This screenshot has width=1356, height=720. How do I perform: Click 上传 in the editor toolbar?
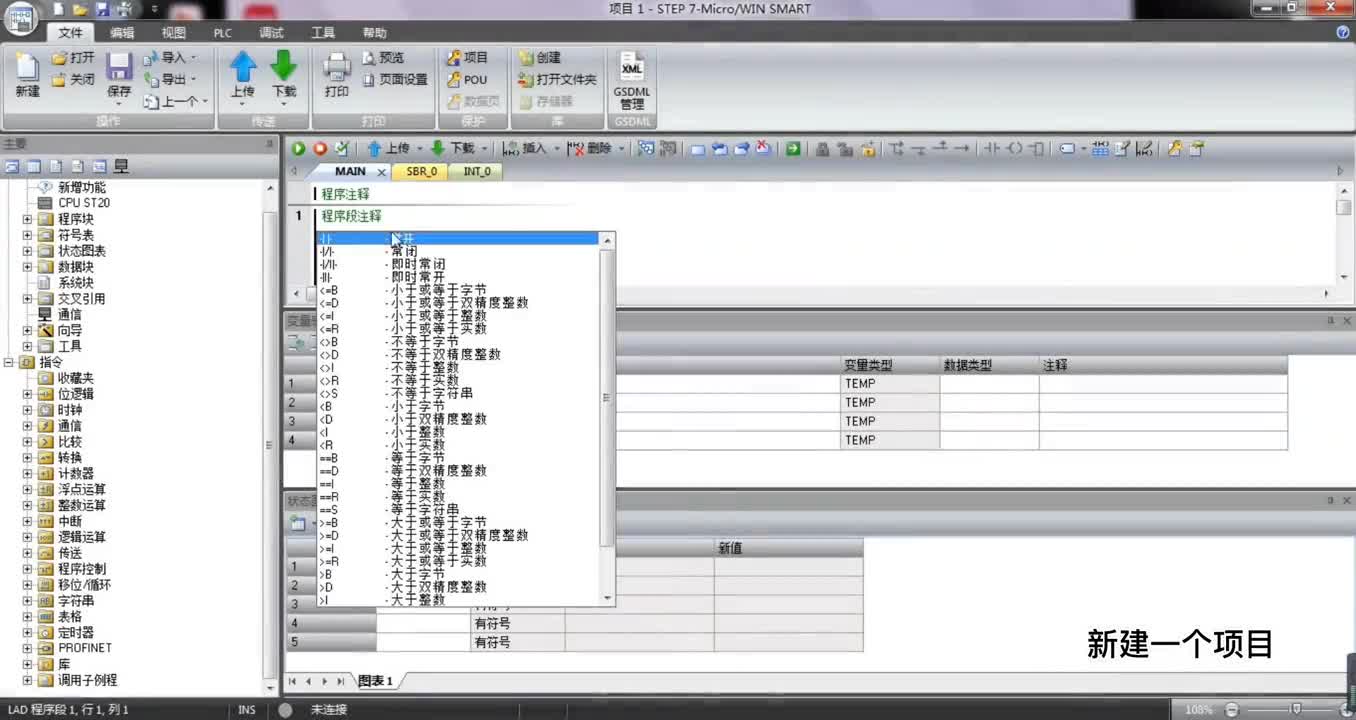(389, 148)
